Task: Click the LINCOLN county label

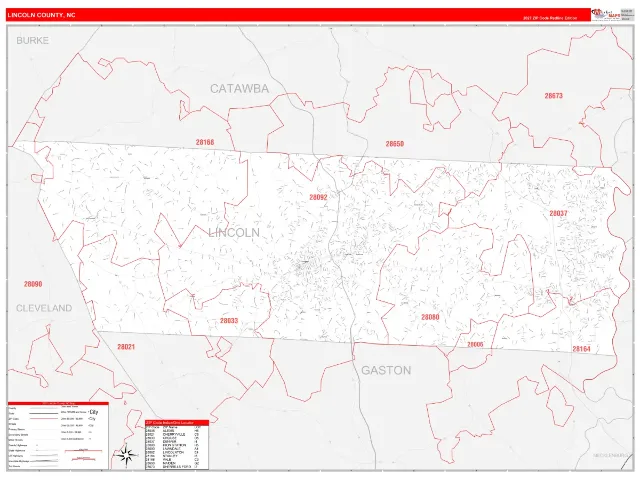Action: pos(234,233)
